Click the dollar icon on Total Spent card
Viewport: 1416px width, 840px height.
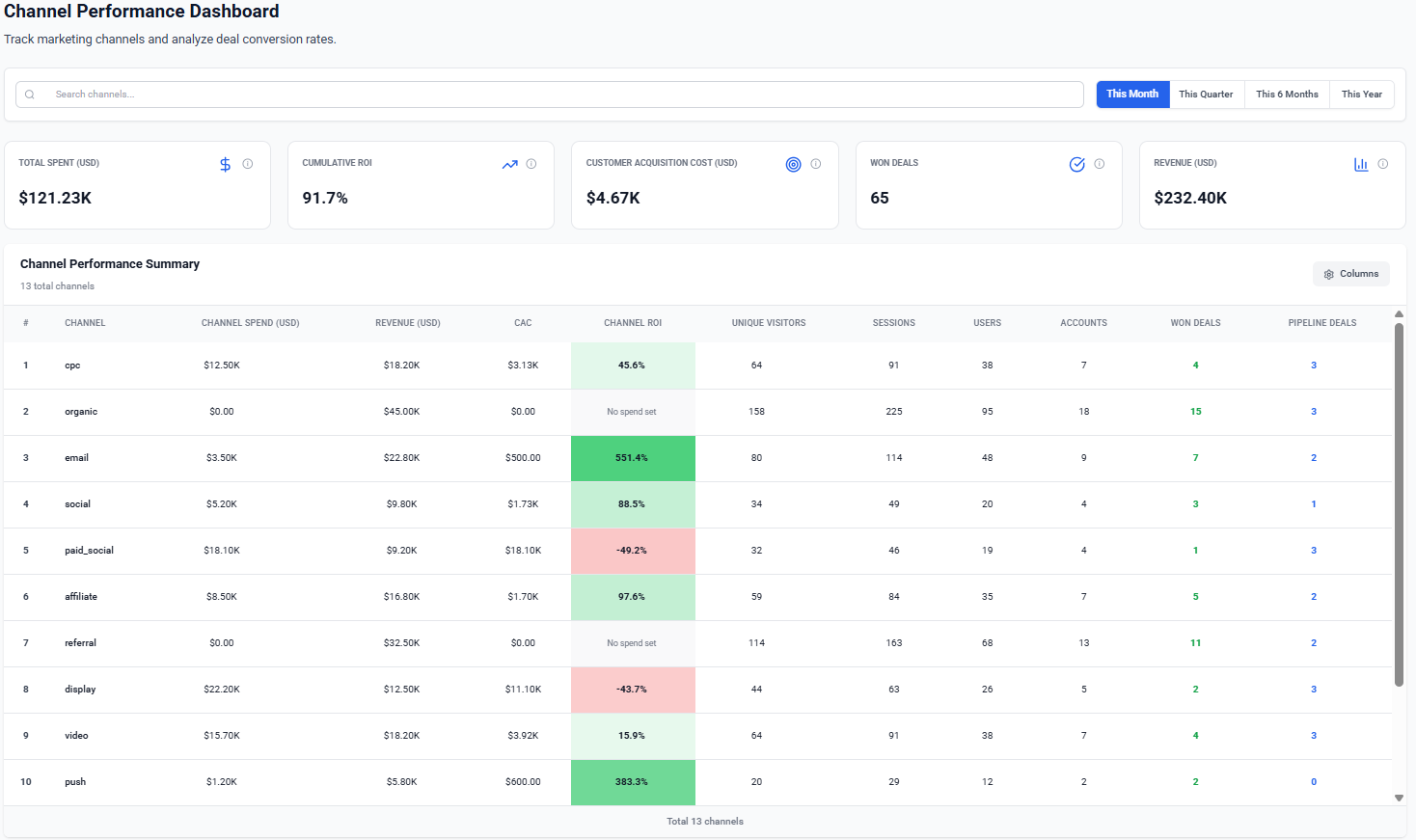225,164
